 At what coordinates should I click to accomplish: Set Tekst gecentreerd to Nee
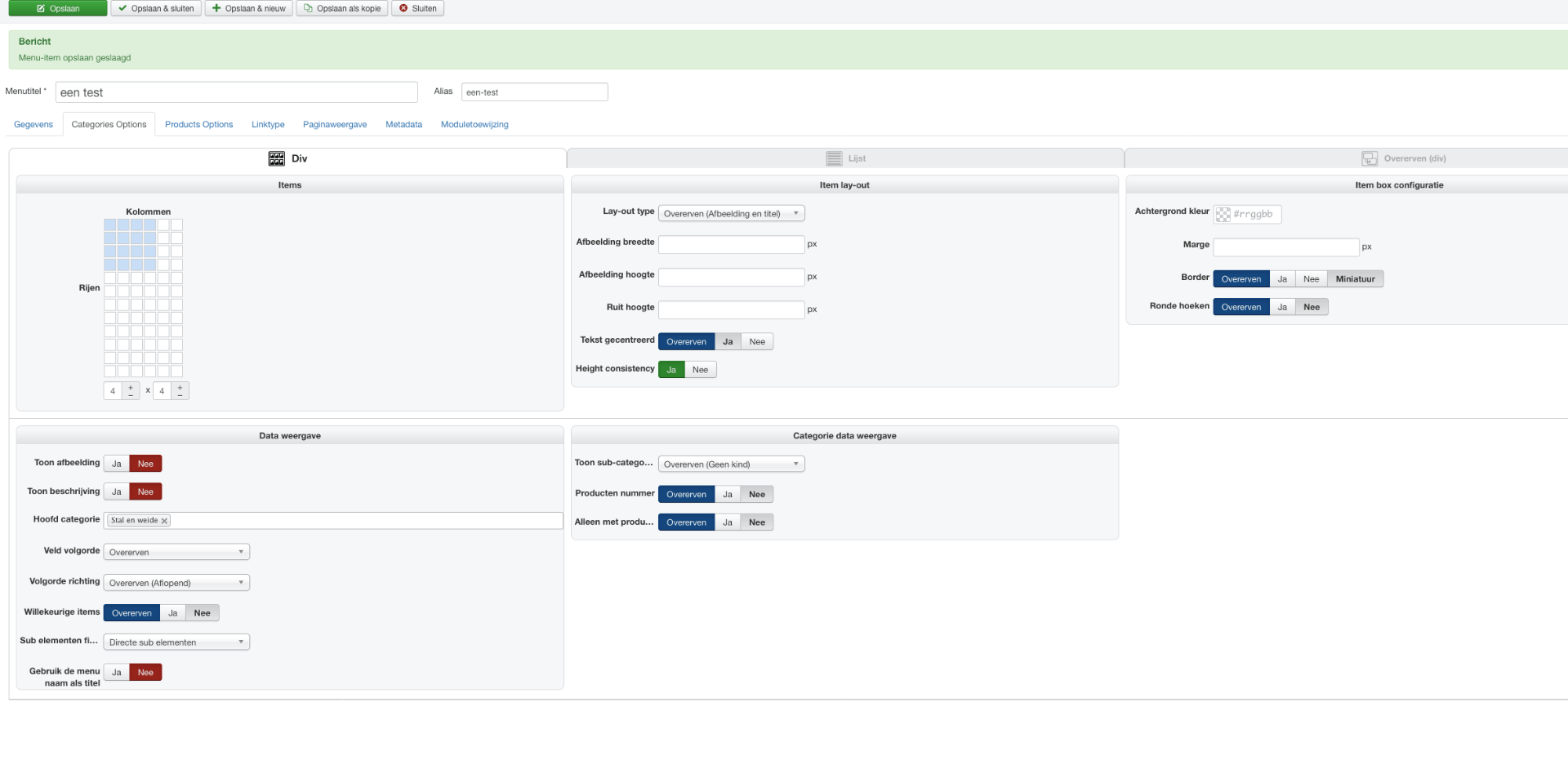(x=757, y=342)
